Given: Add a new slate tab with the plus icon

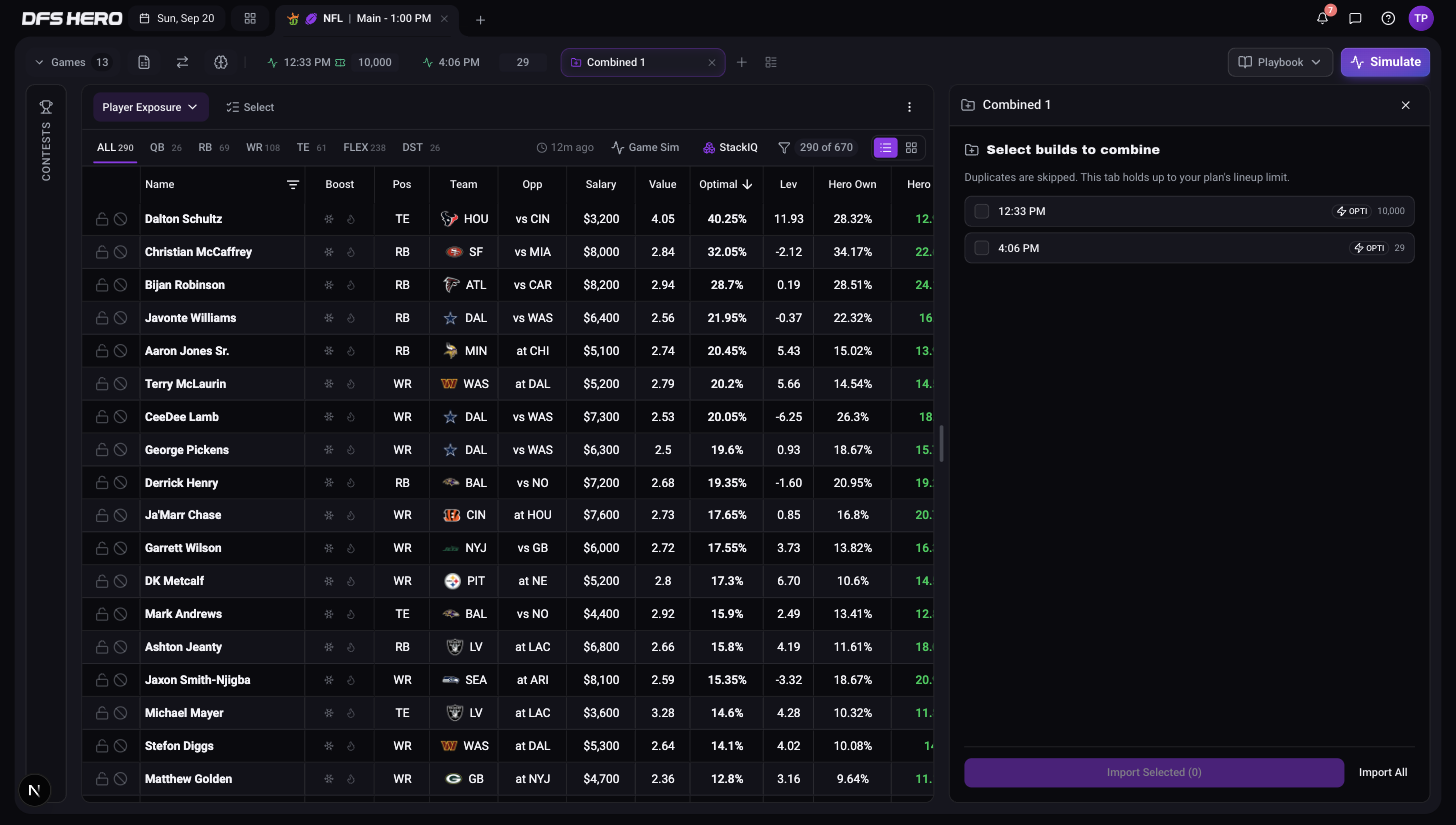Looking at the screenshot, I should pos(480,19).
